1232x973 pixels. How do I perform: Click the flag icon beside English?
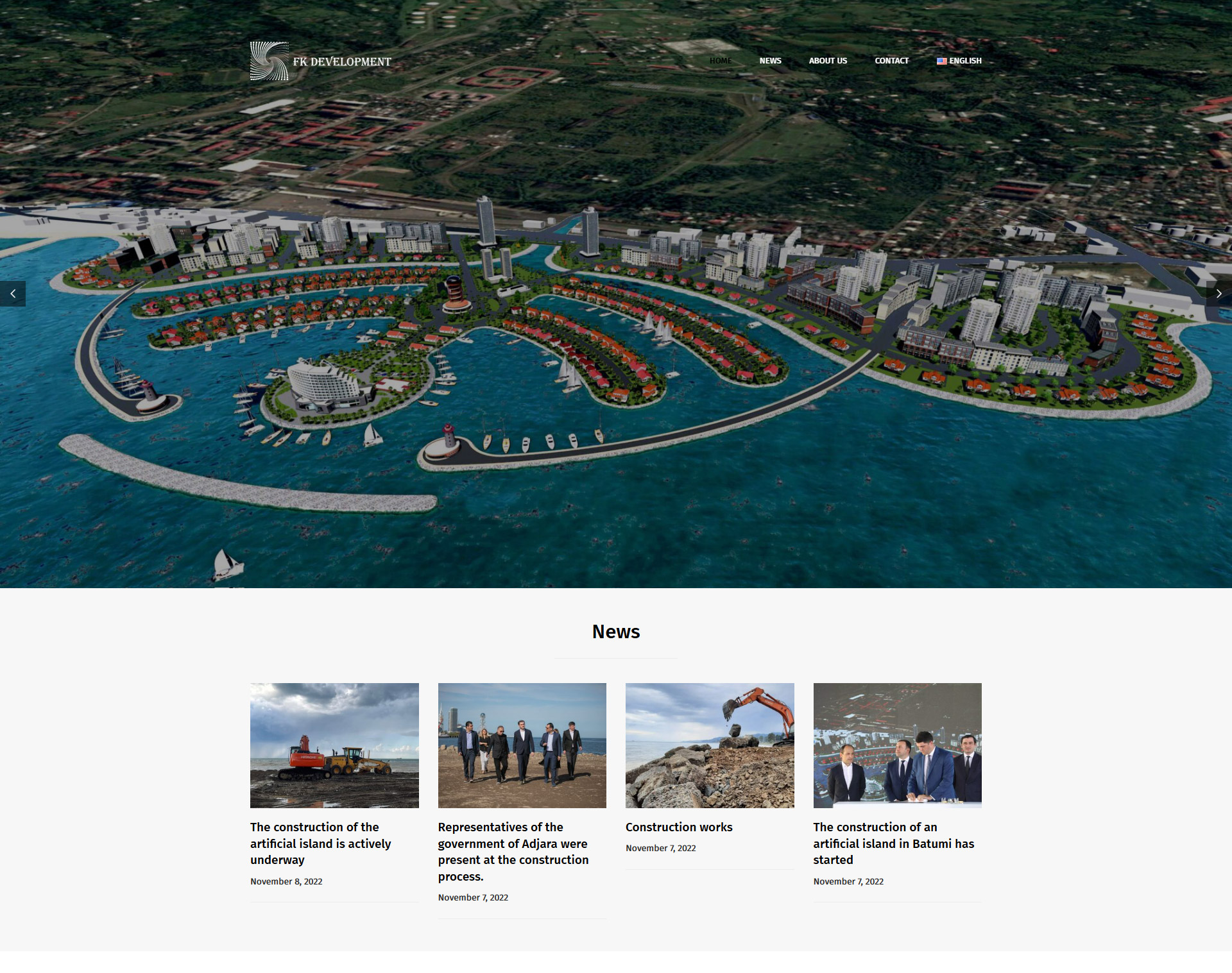click(x=941, y=61)
